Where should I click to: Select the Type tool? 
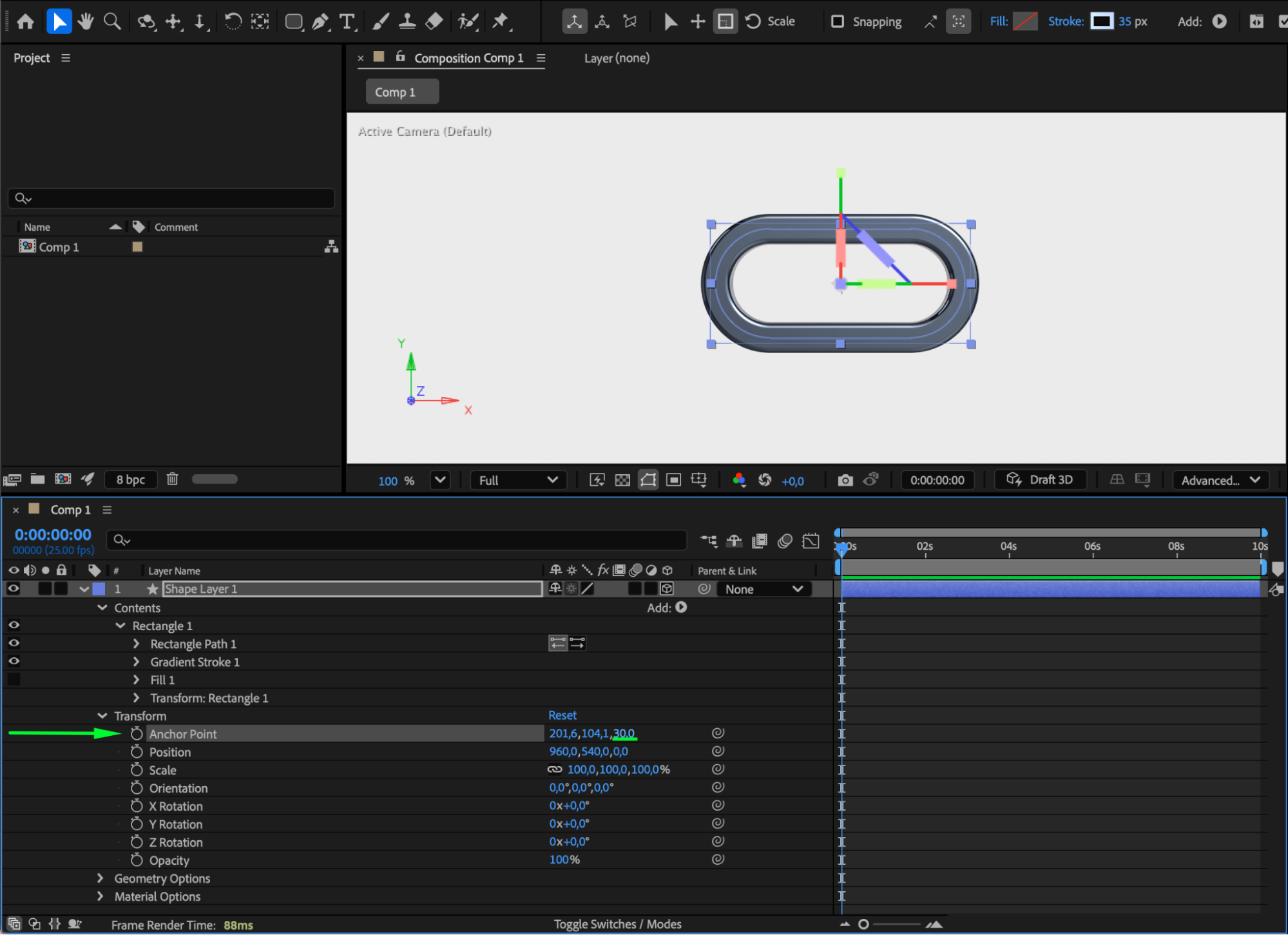pos(347,21)
